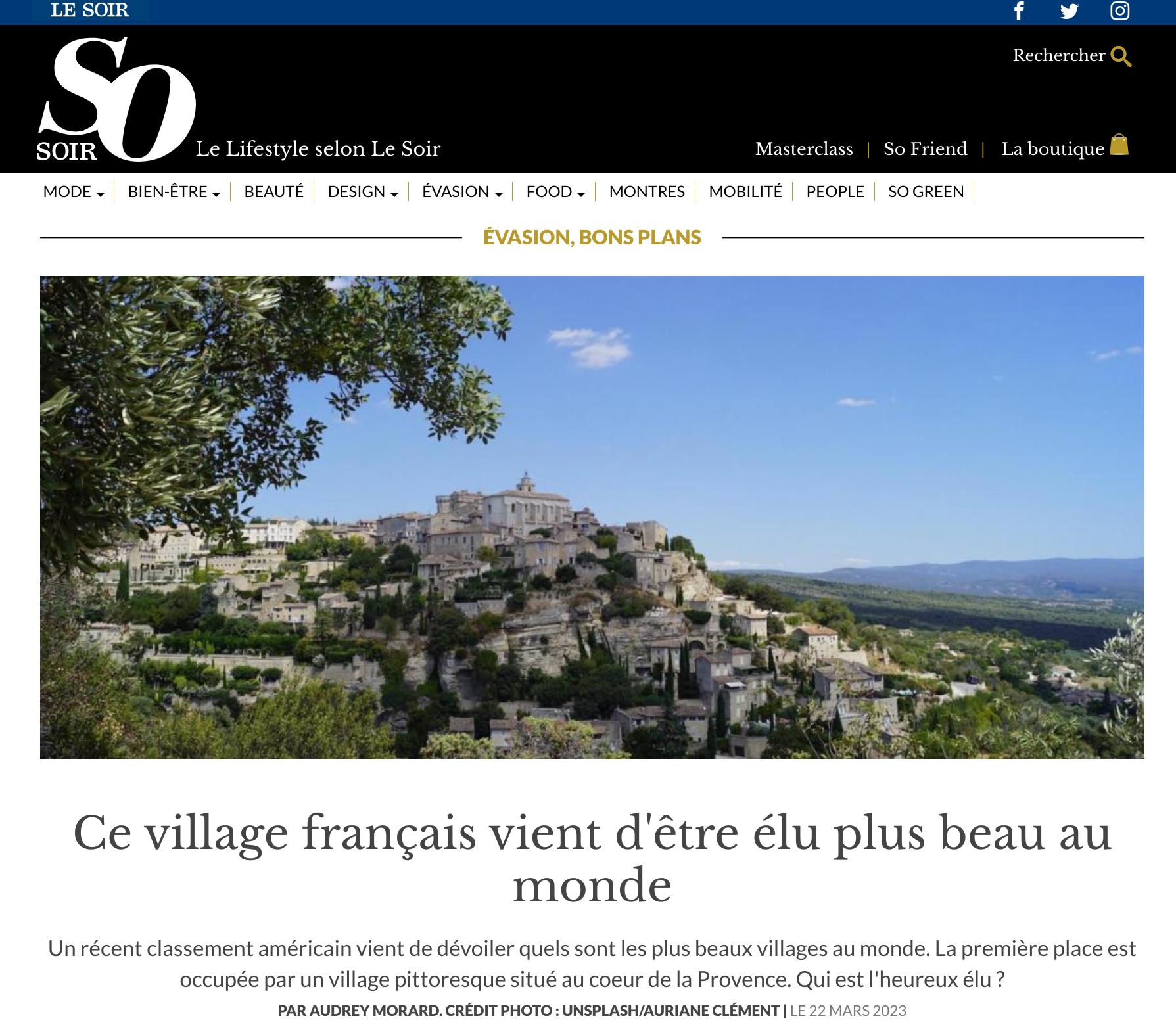
Task: Open the Masterclass link
Action: 804,149
